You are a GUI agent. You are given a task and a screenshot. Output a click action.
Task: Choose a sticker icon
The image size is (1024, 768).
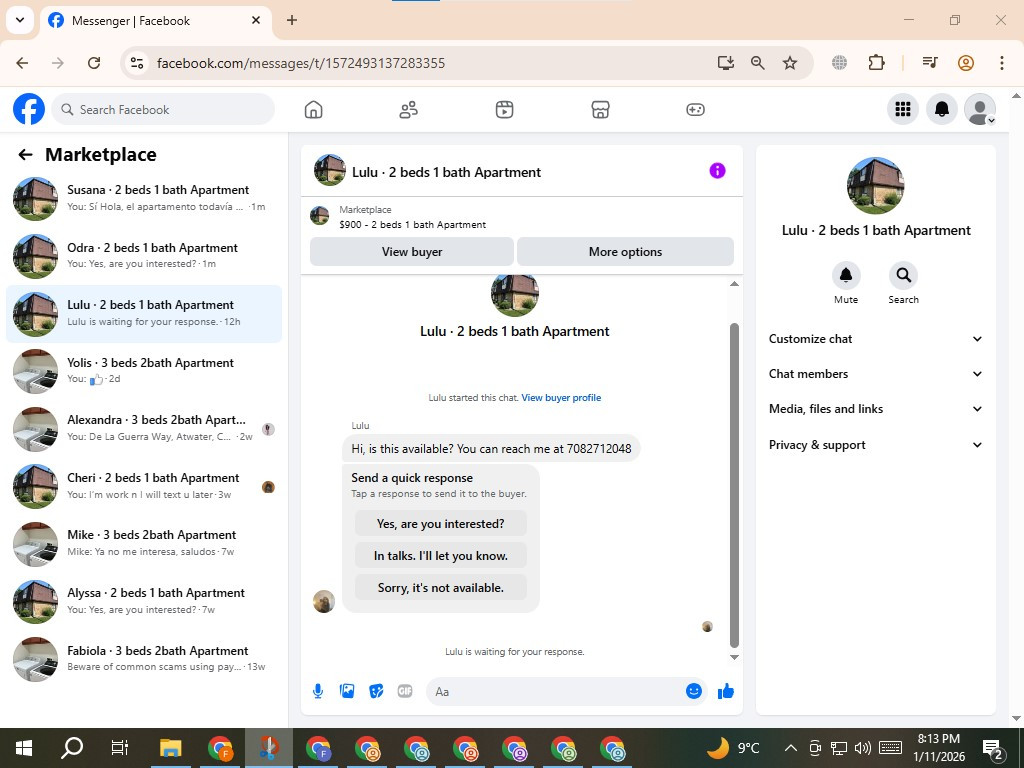point(376,691)
